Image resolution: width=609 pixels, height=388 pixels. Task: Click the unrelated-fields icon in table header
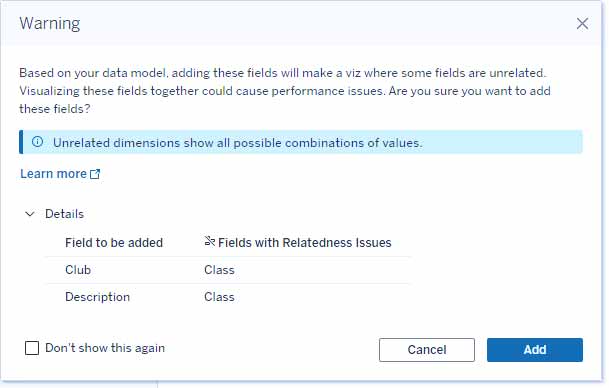click(x=209, y=241)
